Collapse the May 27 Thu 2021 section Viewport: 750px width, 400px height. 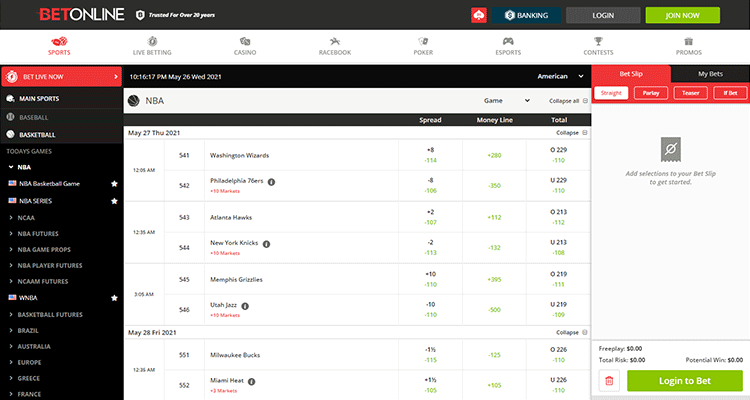[571, 133]
